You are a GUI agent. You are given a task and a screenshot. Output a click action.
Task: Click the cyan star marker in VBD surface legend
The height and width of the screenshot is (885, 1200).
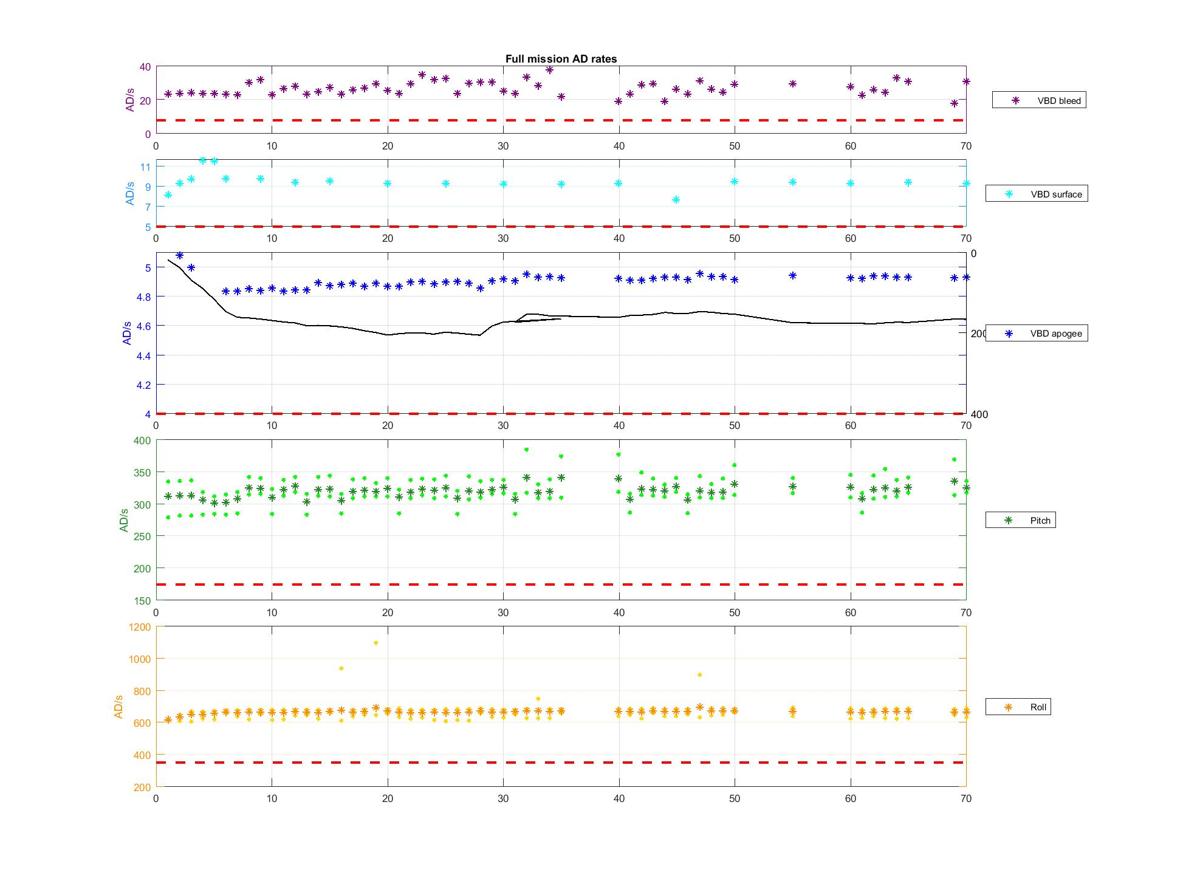pyautogui.click(x=1008, y=193)
